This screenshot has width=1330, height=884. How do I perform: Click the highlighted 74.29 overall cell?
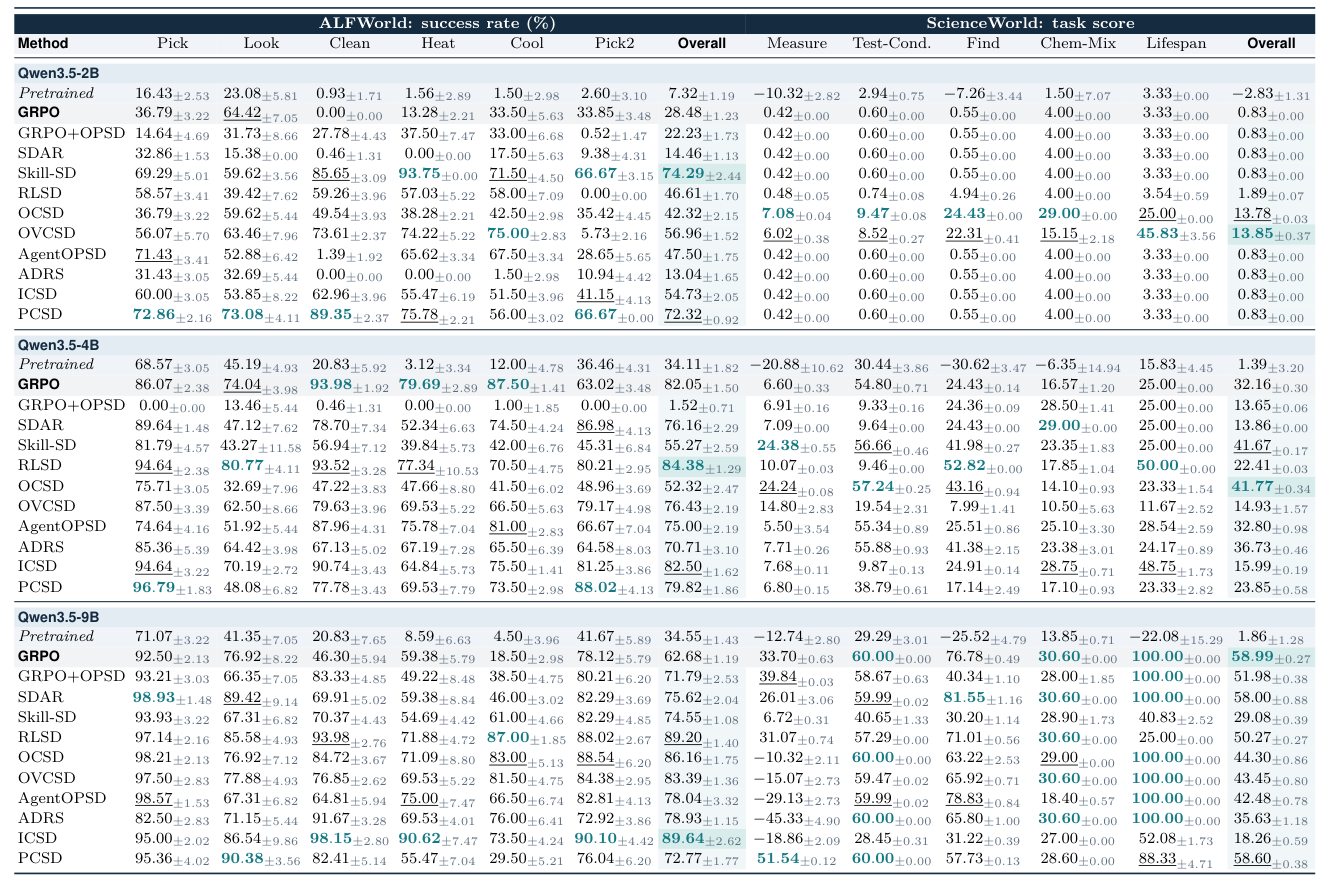[x=702, y=174]
